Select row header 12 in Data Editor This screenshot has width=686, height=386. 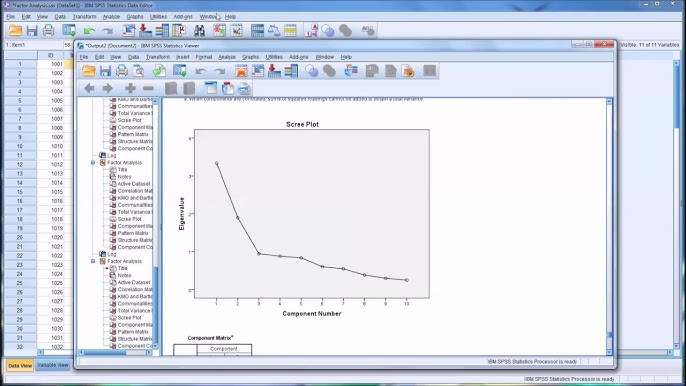20,165
